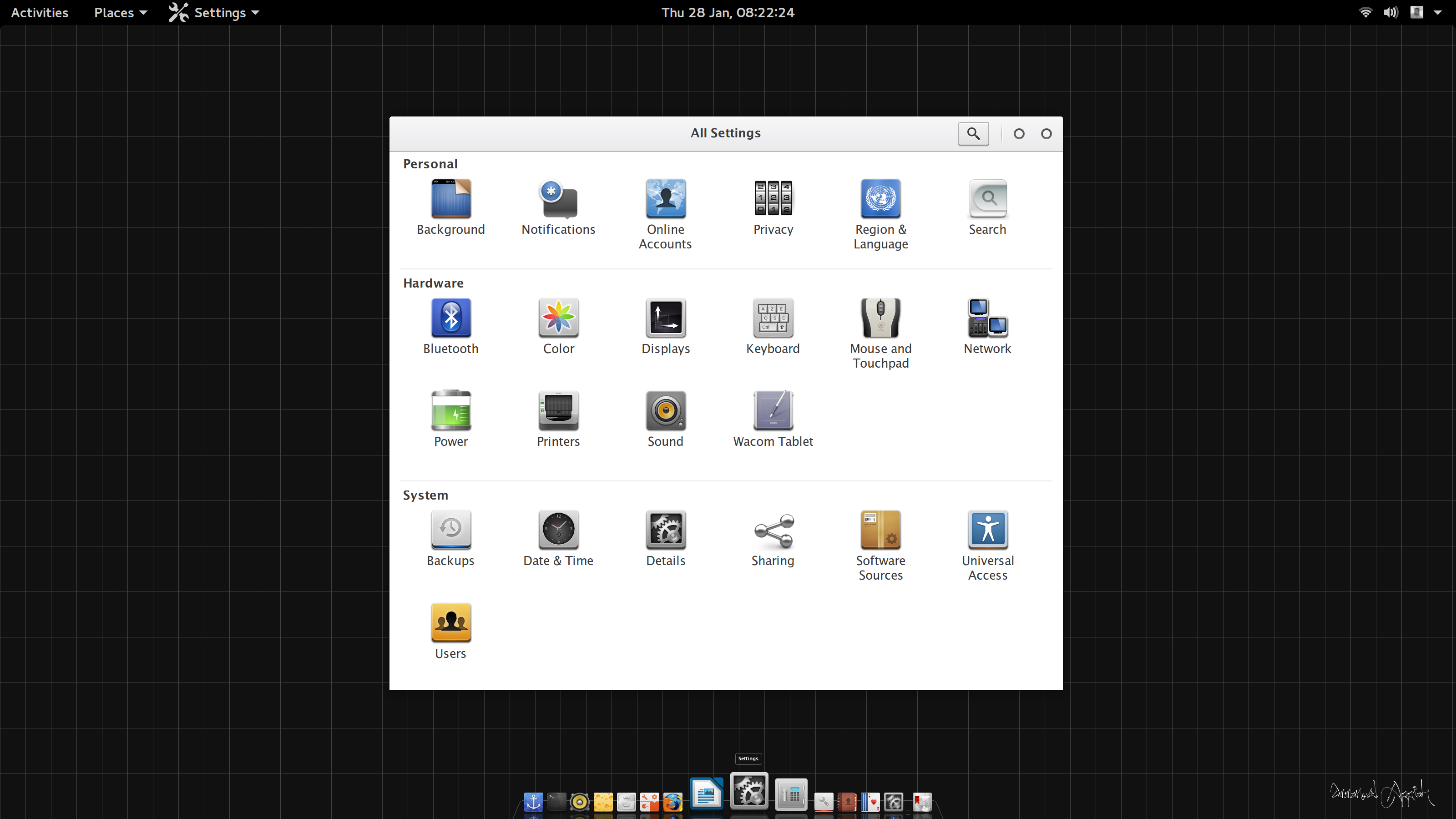Viewport: 1456px width, 819px height.
Task: Open the Color settings panel
Action: (x=558, y=327)
